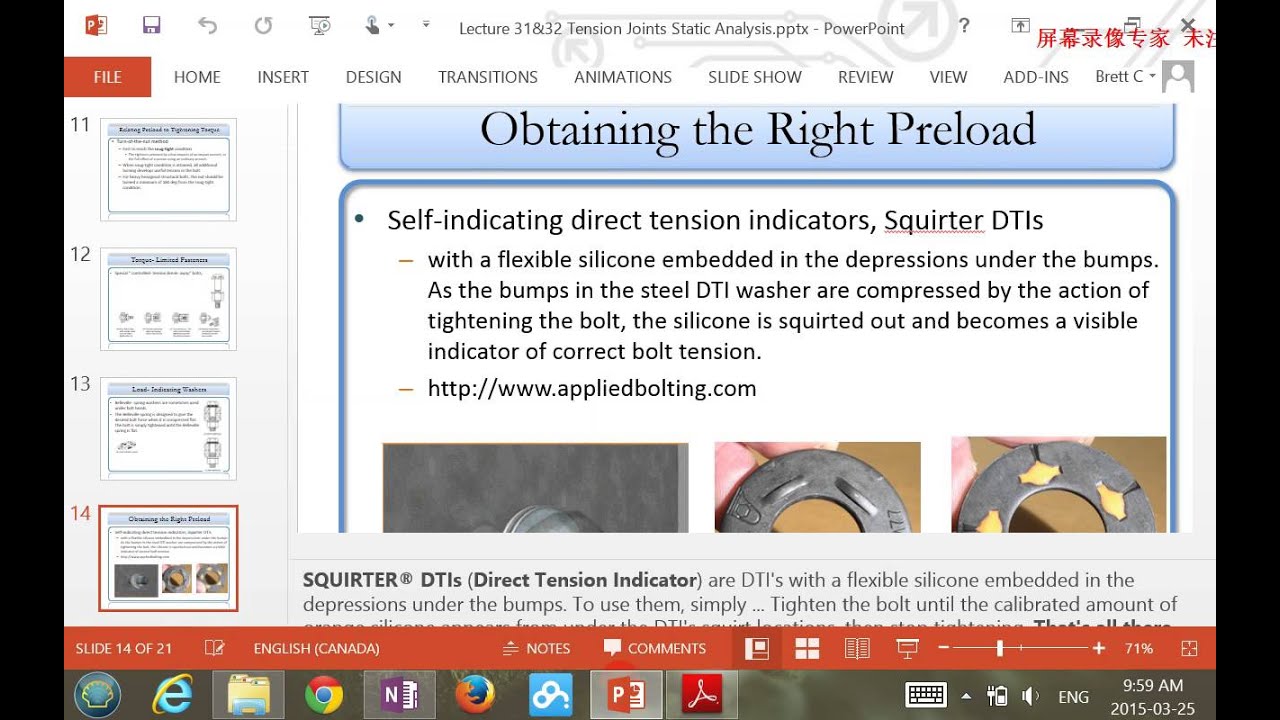The height and width of the screenshot is (720, 1280).
Task: Open the SLIDE SHOW ribbon tab
Action: 755,77
